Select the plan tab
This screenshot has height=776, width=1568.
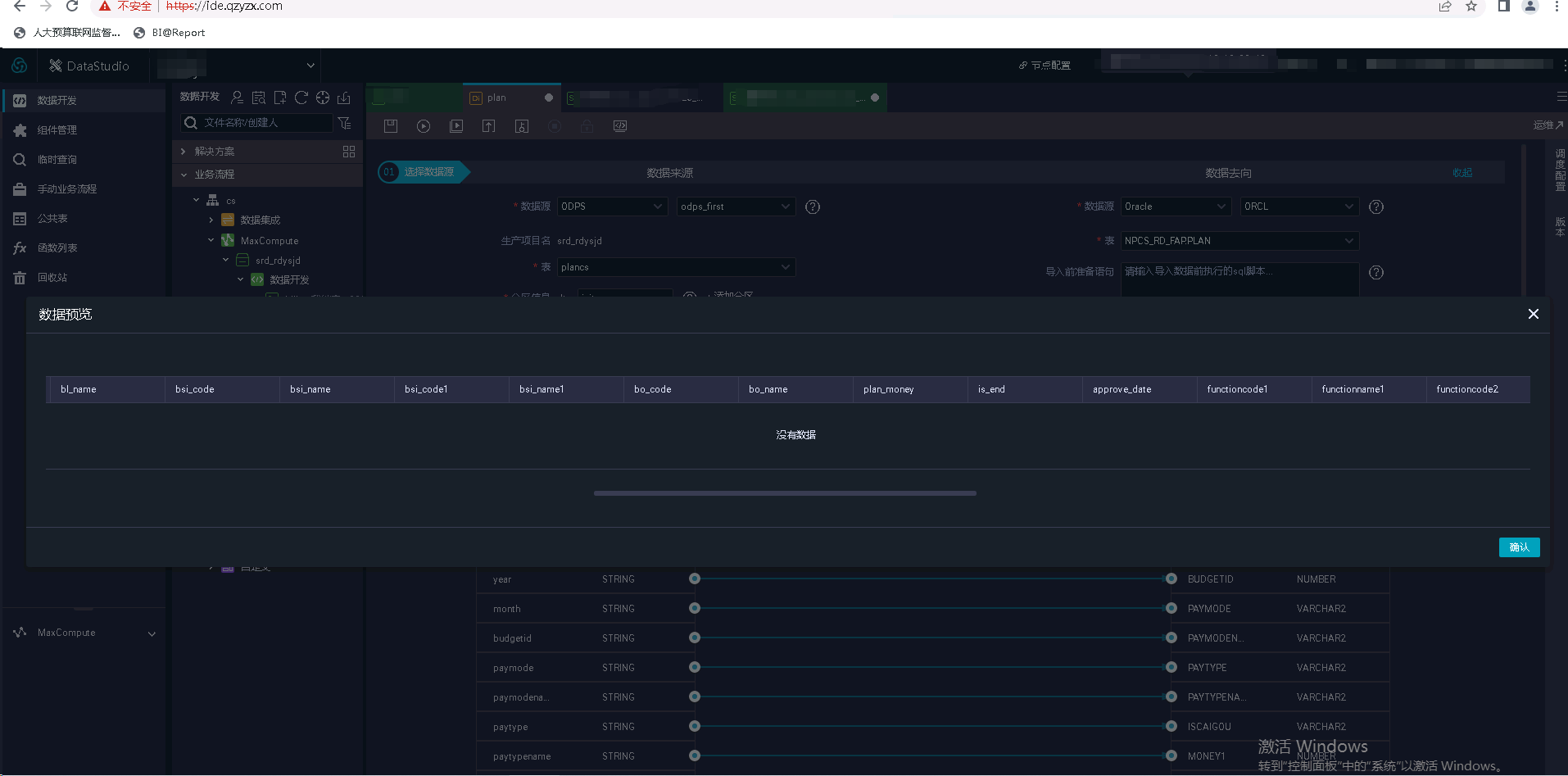point(511,98)
